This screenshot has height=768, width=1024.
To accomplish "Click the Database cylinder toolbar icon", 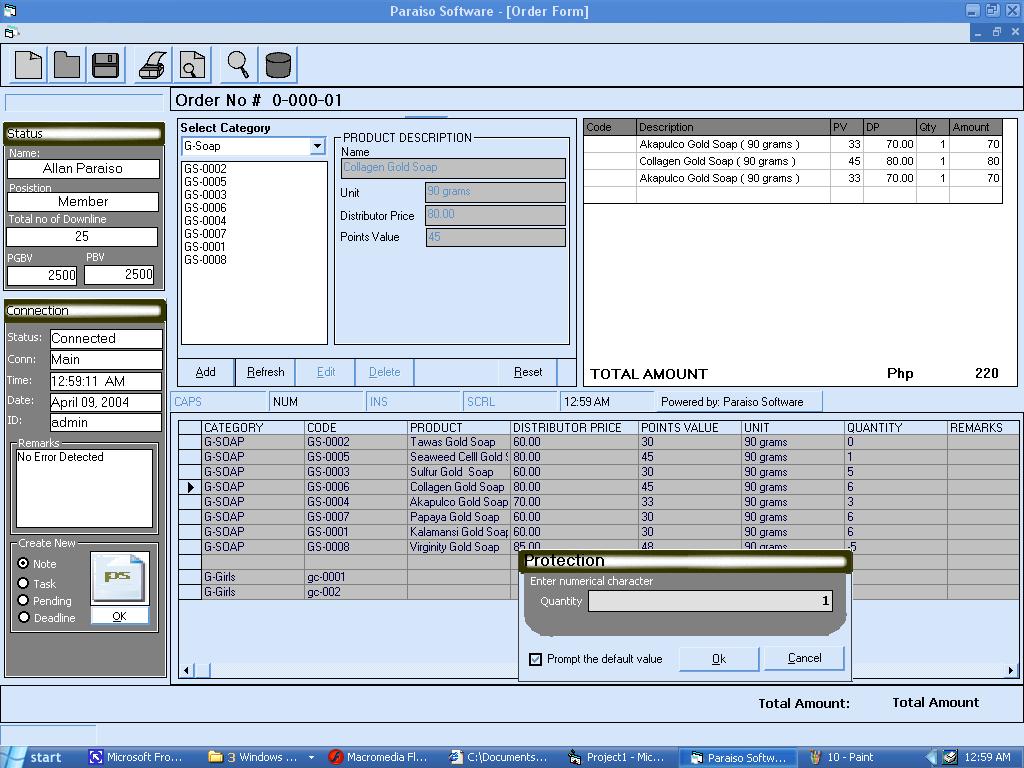I will (278, 65).
